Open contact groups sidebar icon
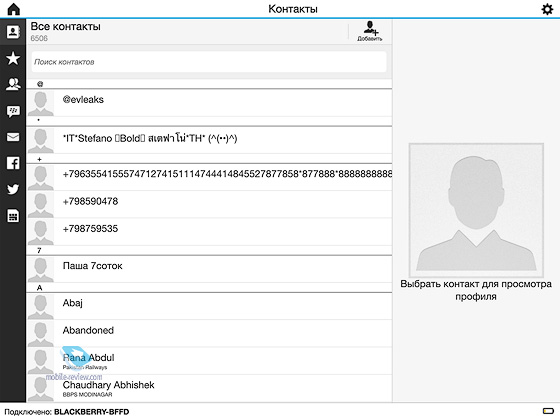 13,84
